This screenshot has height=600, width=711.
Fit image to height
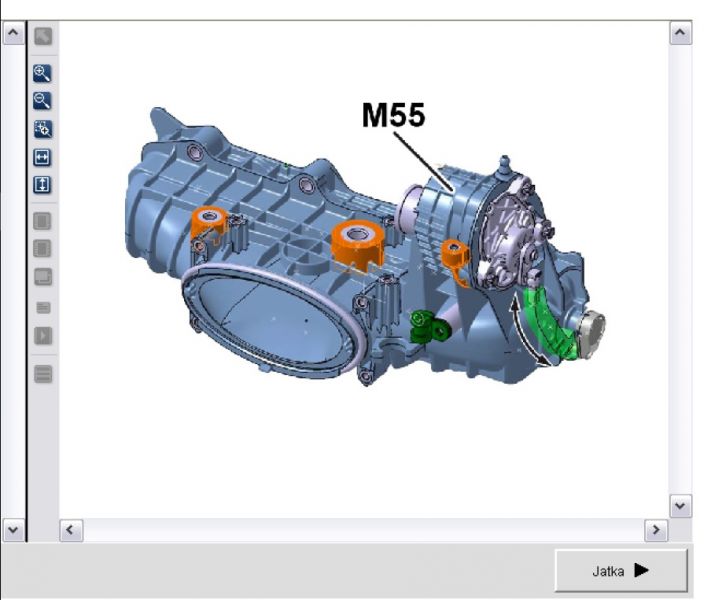coord(43,185)
